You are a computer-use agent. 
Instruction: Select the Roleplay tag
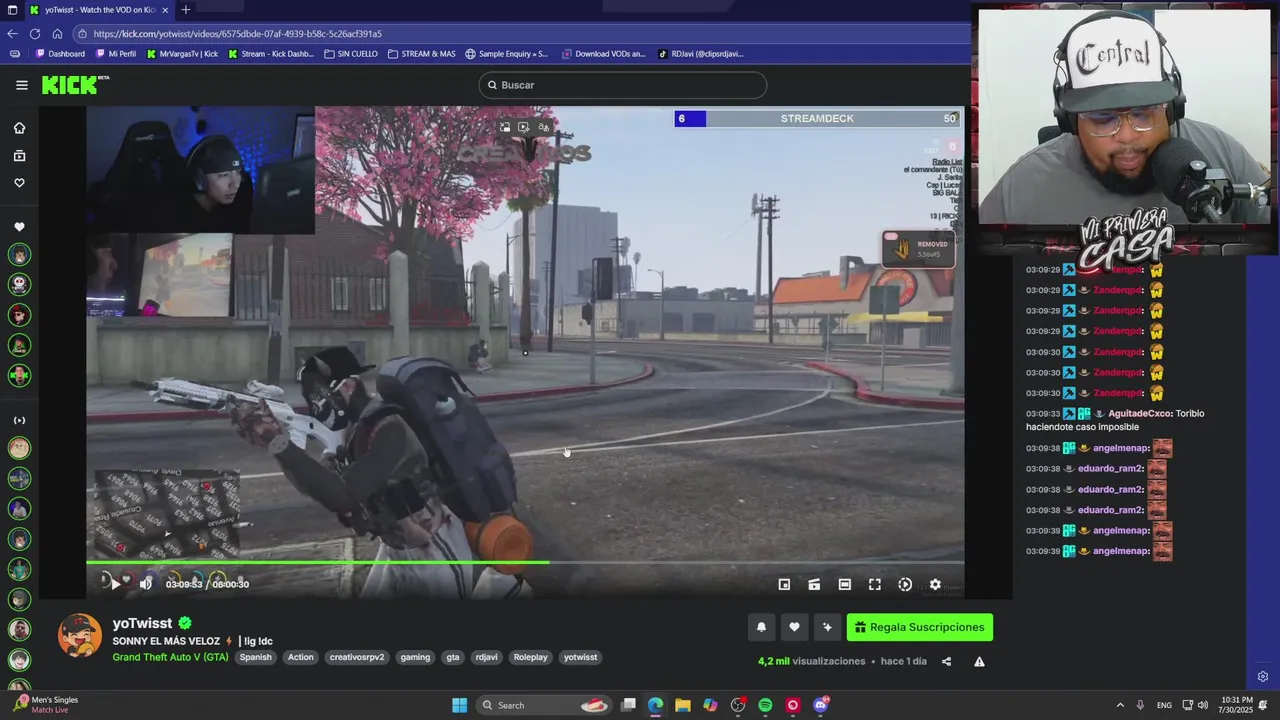point(531,657)
